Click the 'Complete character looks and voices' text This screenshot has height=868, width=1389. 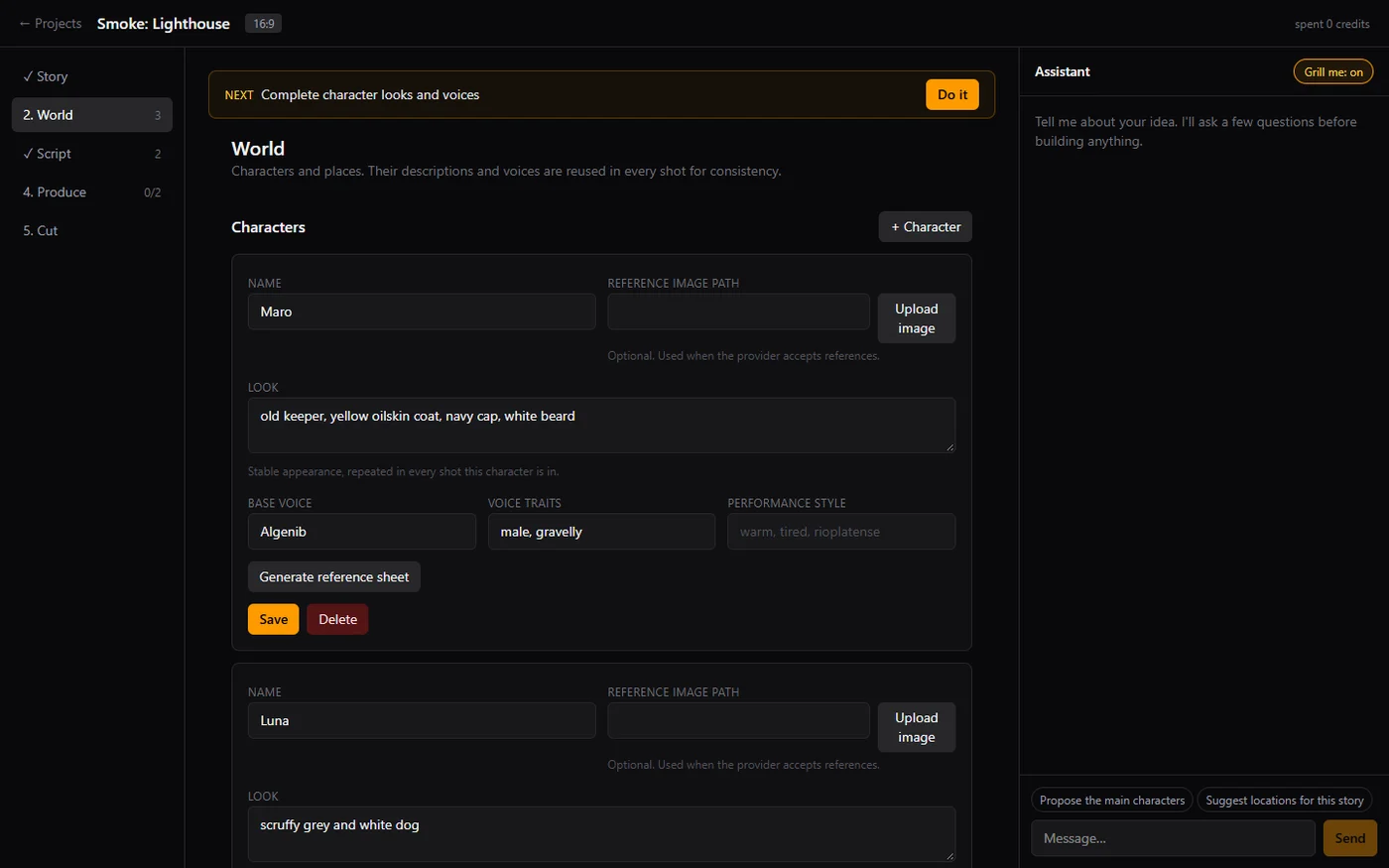(370, 95)
